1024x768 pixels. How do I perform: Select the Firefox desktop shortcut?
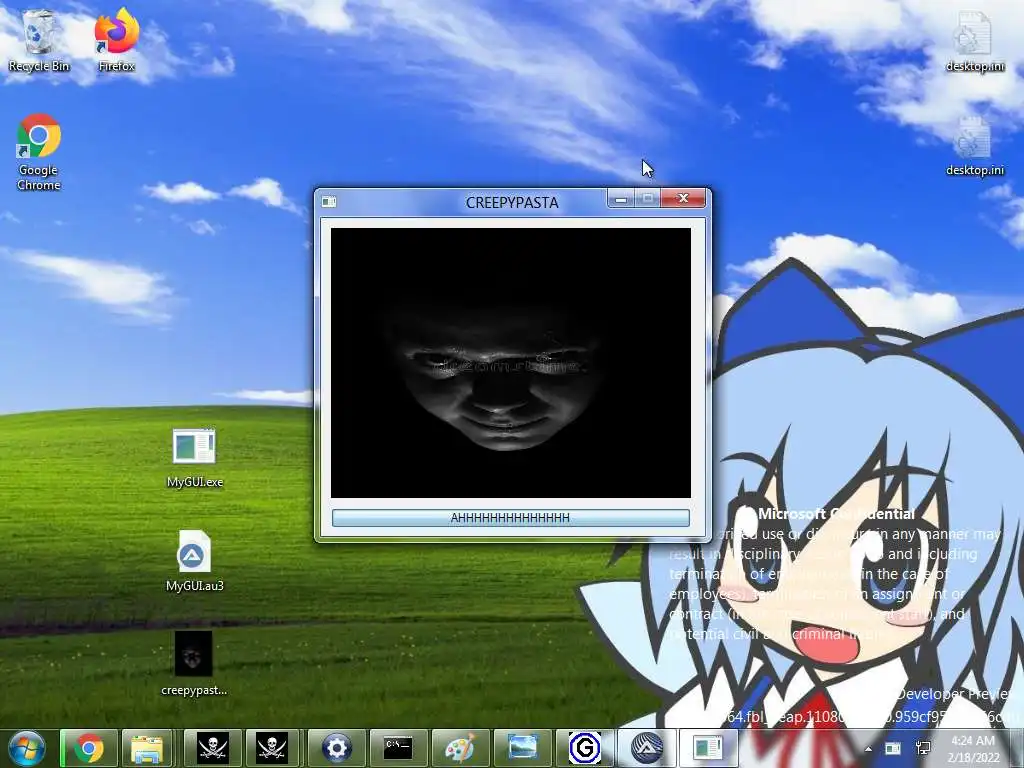click(117, 41)
